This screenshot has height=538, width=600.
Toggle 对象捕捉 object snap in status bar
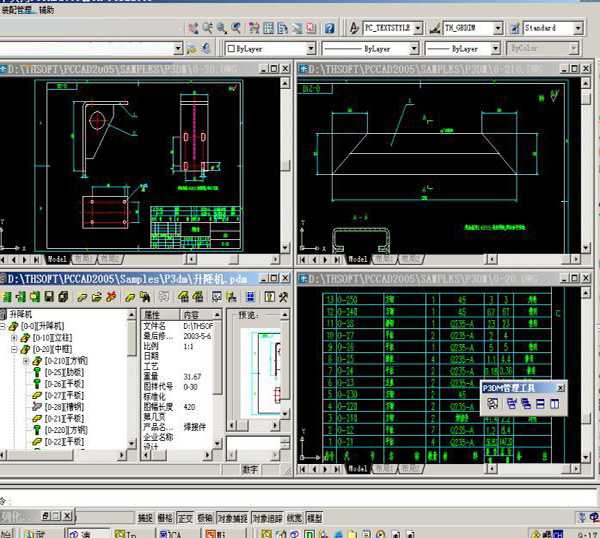230,518
